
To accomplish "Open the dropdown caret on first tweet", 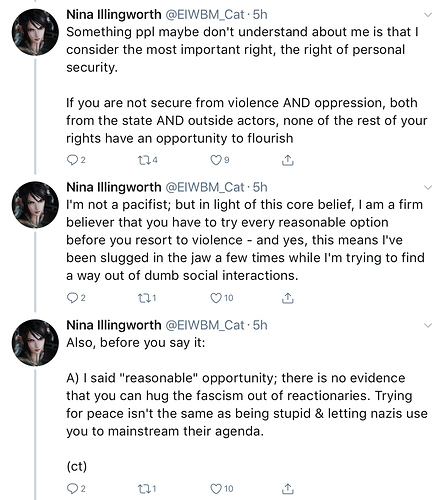I will pyautogui.click(x=428, y=15).
